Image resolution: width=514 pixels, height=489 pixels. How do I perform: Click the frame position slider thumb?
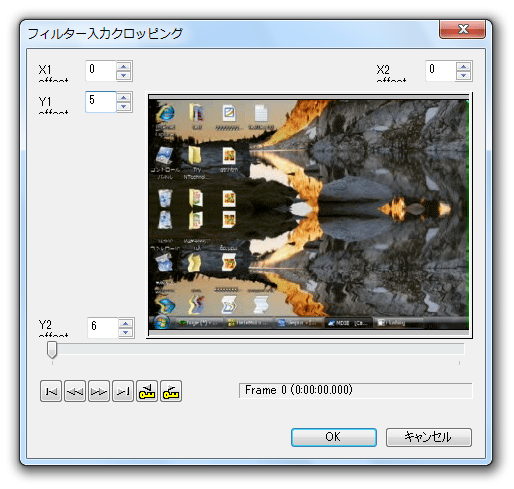click(52, 350)
